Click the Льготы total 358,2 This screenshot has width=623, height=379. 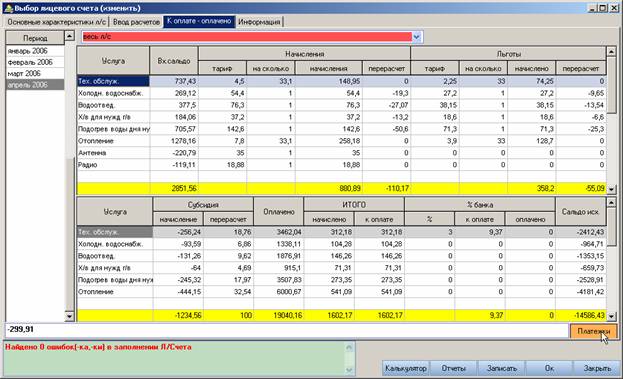[532, 188]
